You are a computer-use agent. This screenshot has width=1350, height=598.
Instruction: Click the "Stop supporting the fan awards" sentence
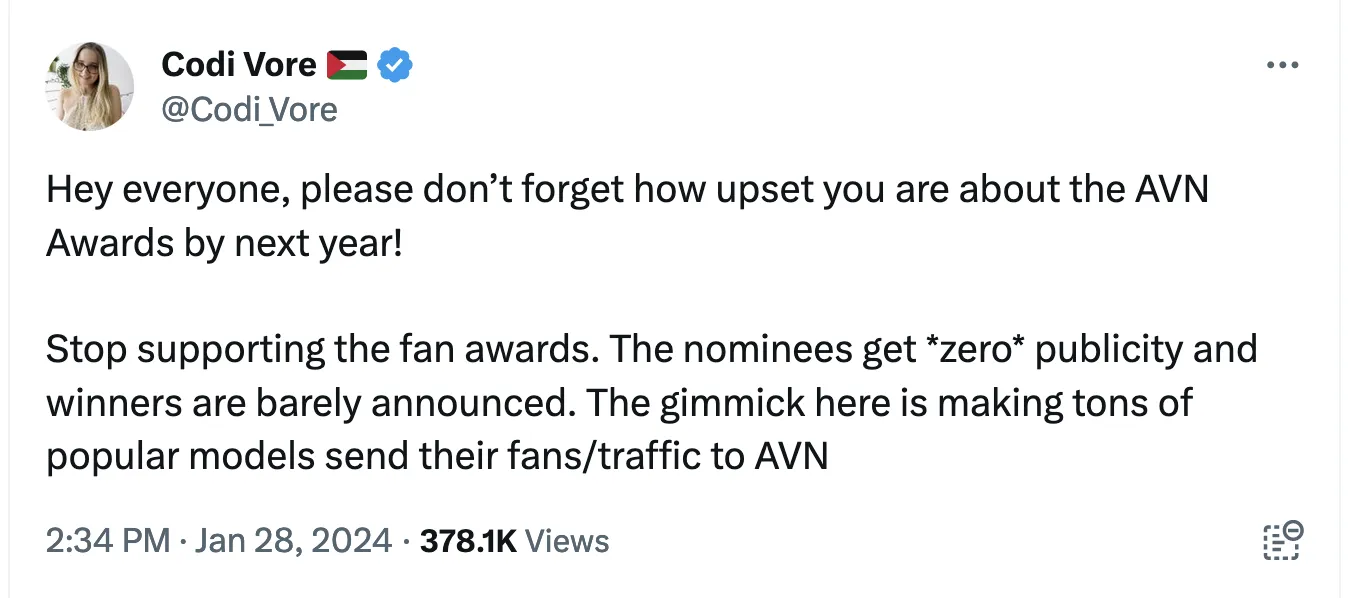(322, 349)
